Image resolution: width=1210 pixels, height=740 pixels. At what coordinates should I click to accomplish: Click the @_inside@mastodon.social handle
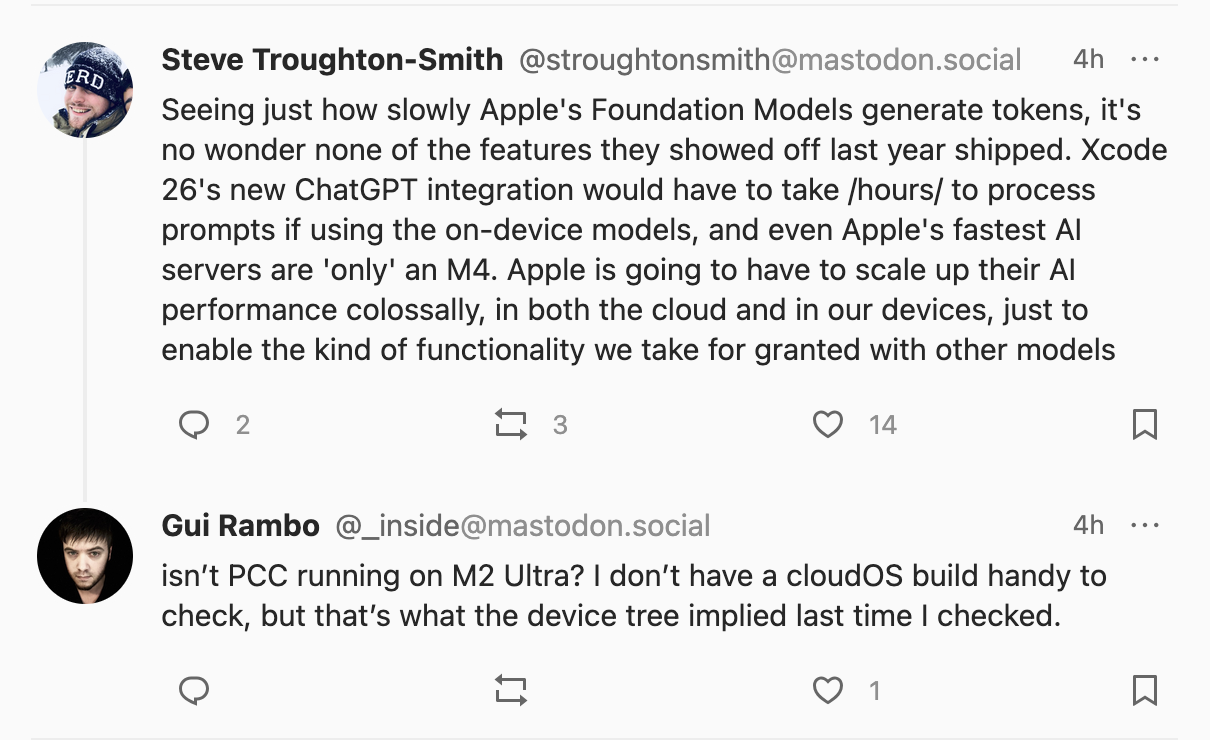coord(523,525)
